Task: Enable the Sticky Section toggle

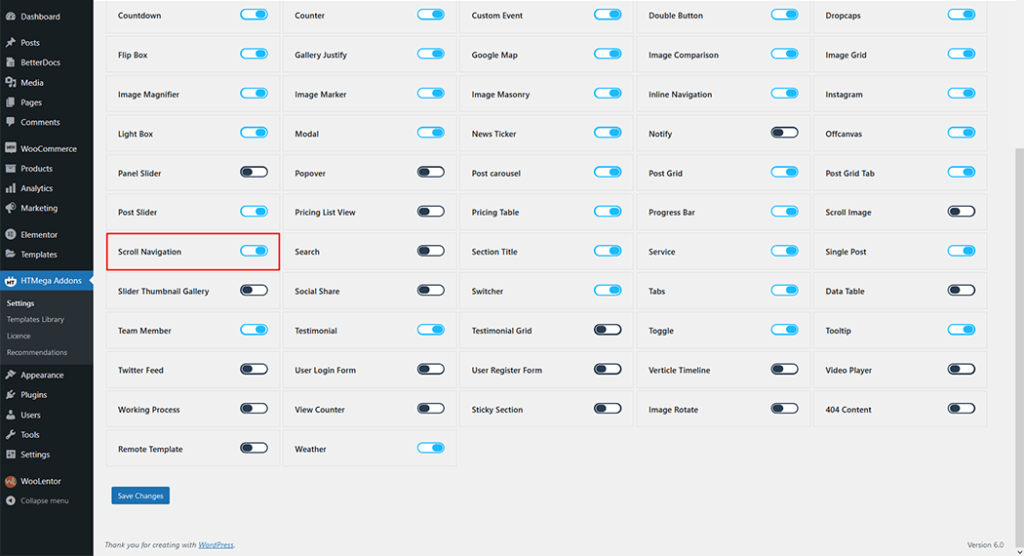Action: (607, 409)
